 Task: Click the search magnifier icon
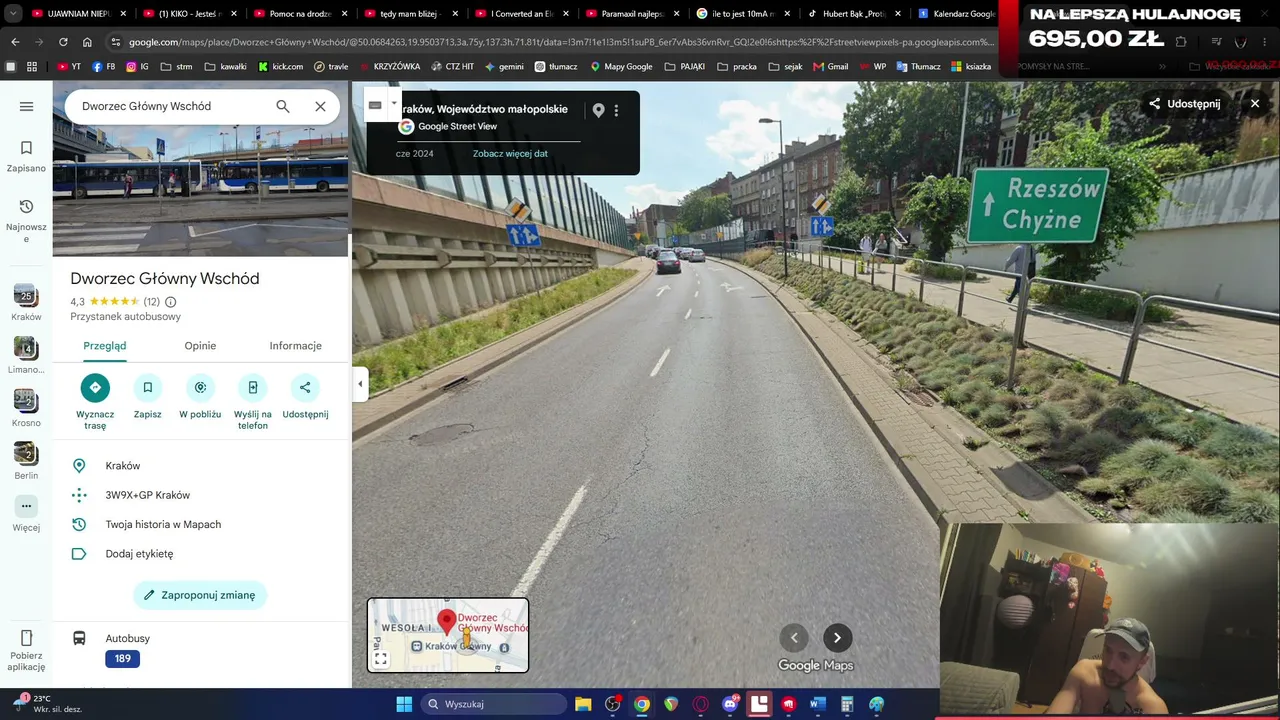click(x=283, y=106)
